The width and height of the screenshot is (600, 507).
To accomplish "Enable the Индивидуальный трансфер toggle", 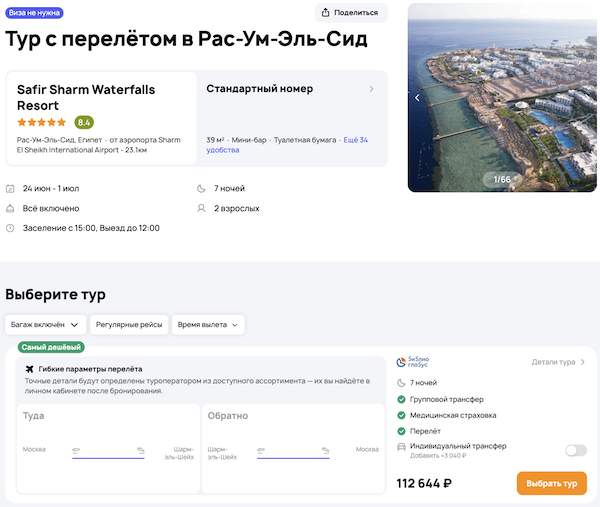I will (x=575, y=450).
